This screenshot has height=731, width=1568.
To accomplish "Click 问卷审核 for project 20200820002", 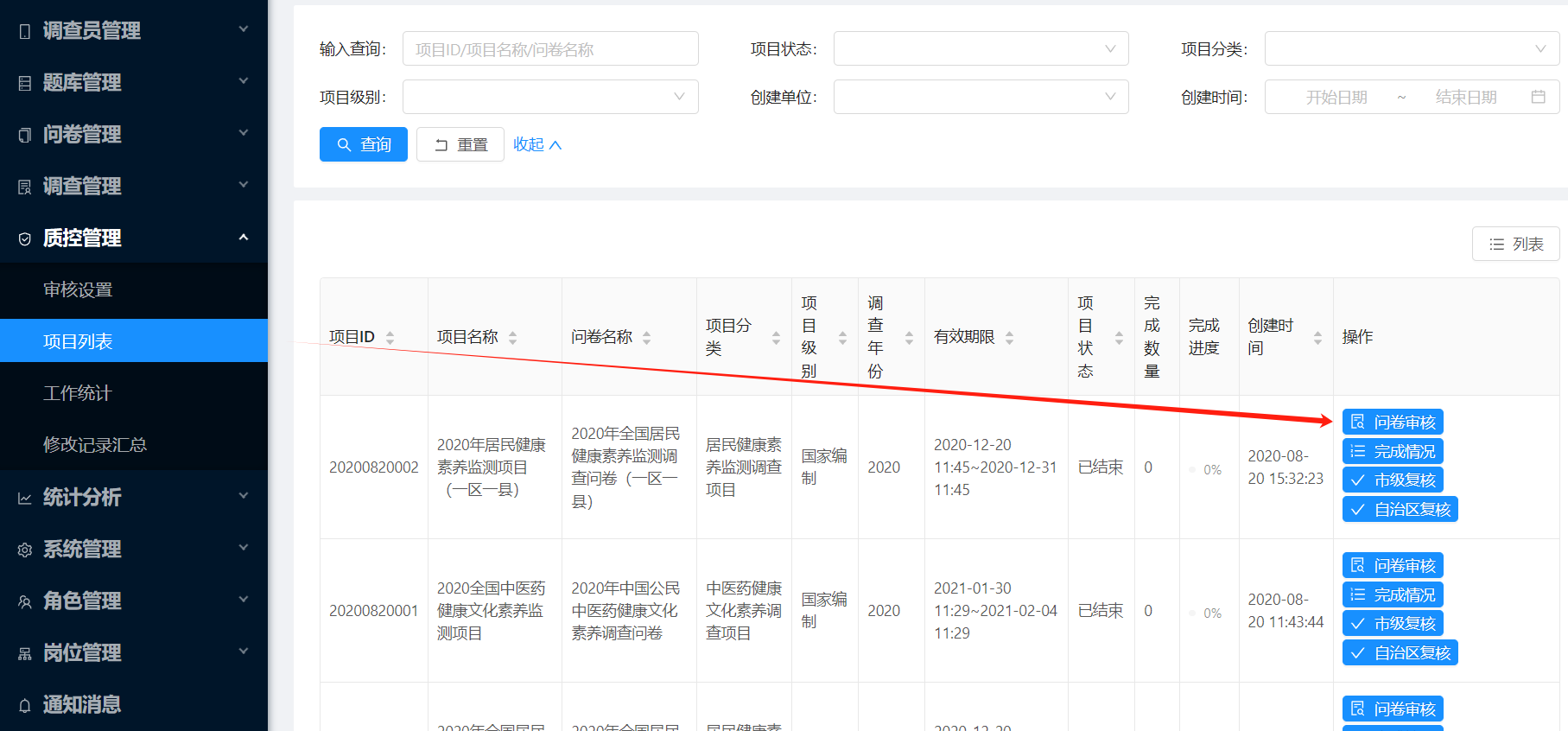I will click(x=1393, y=422).
